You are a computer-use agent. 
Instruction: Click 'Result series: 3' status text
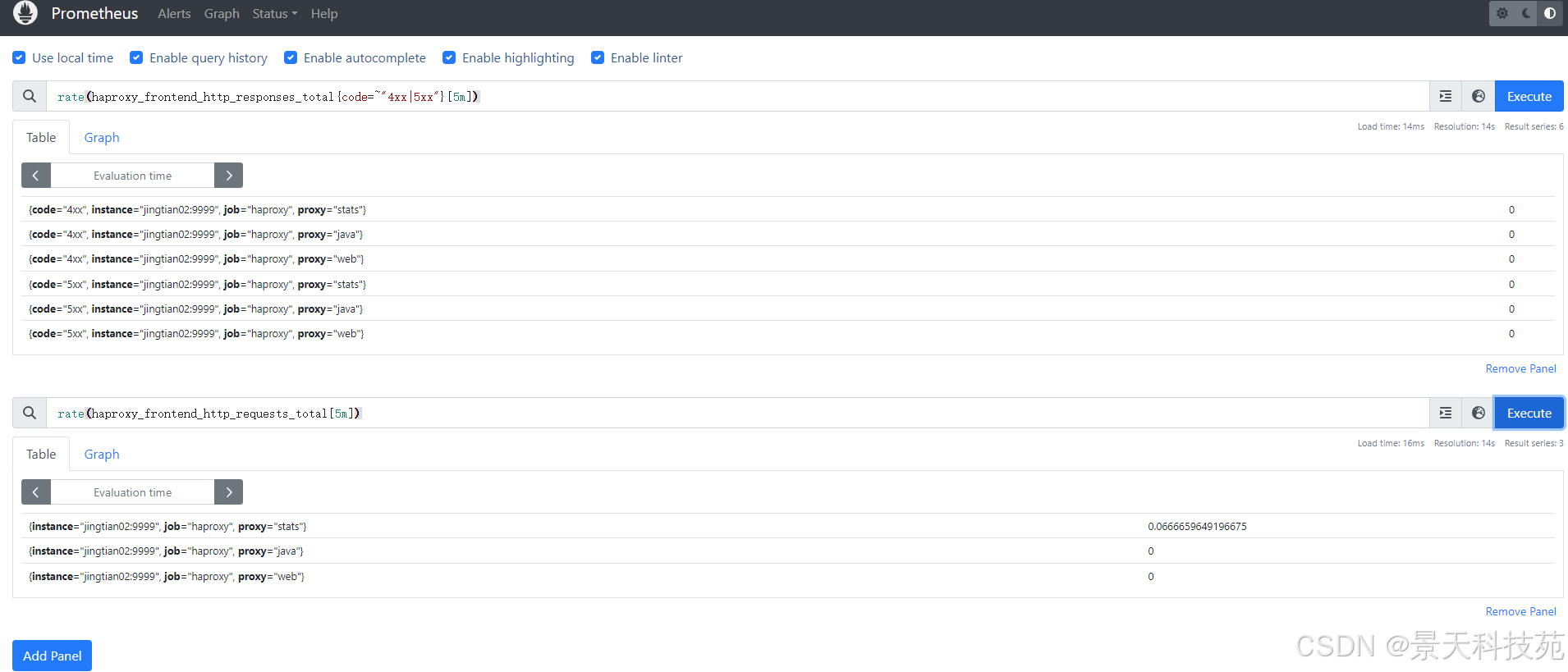tap(1534, 443)
